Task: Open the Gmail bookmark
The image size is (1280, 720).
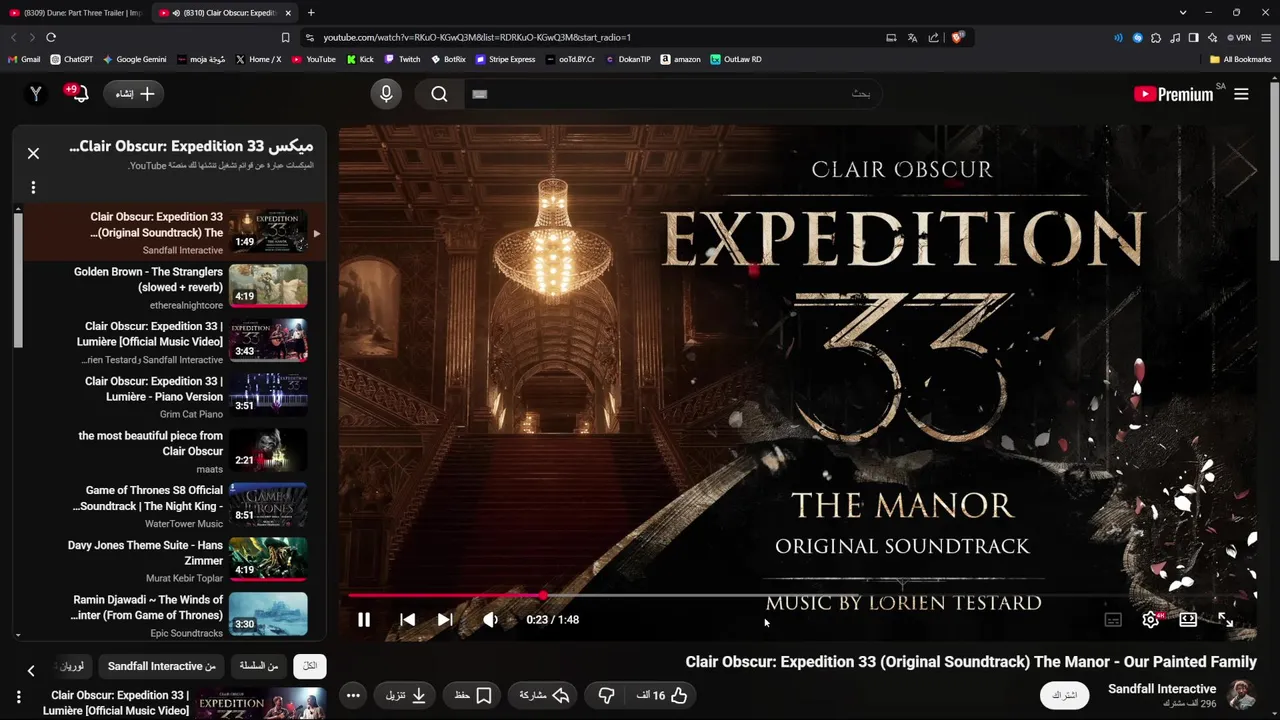Action: click(x=24, y=59)
